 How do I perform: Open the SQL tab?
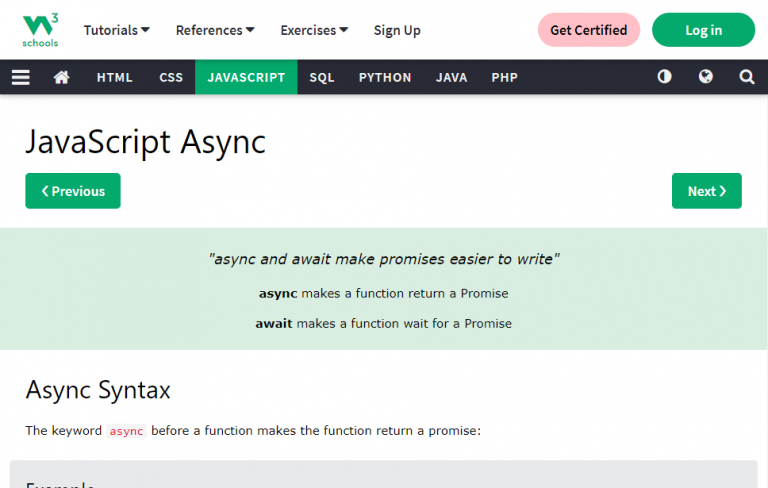tap(322, 77)
